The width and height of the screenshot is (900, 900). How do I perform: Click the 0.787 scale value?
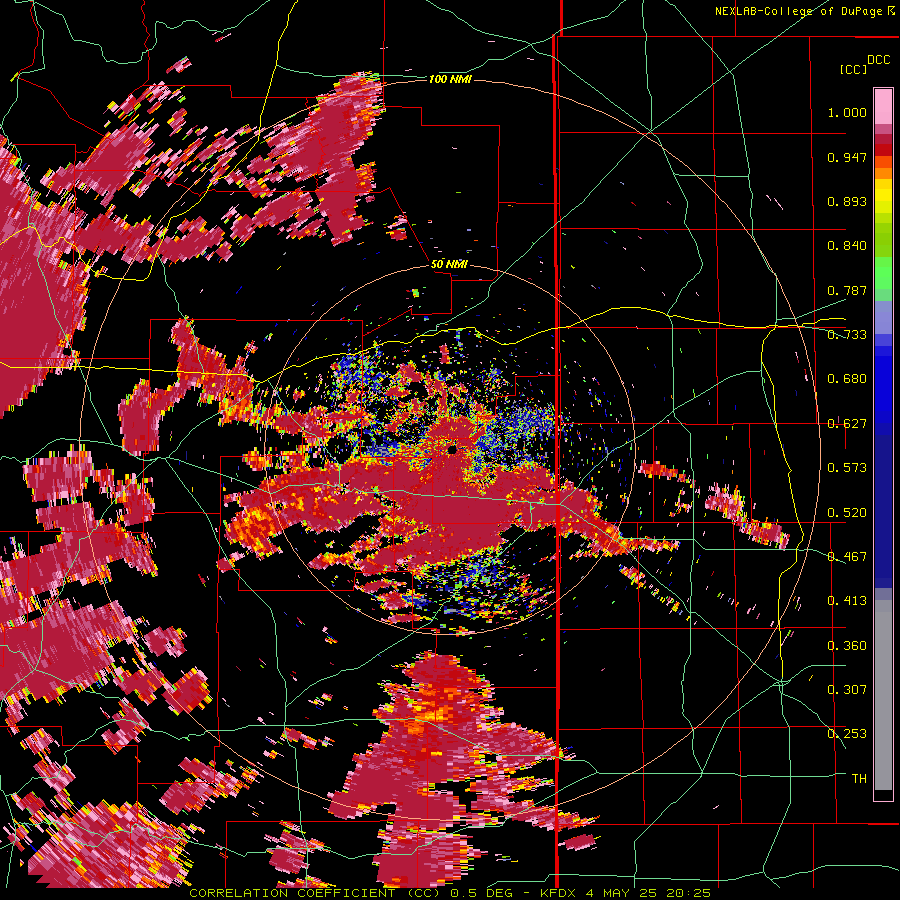[847, 290]
